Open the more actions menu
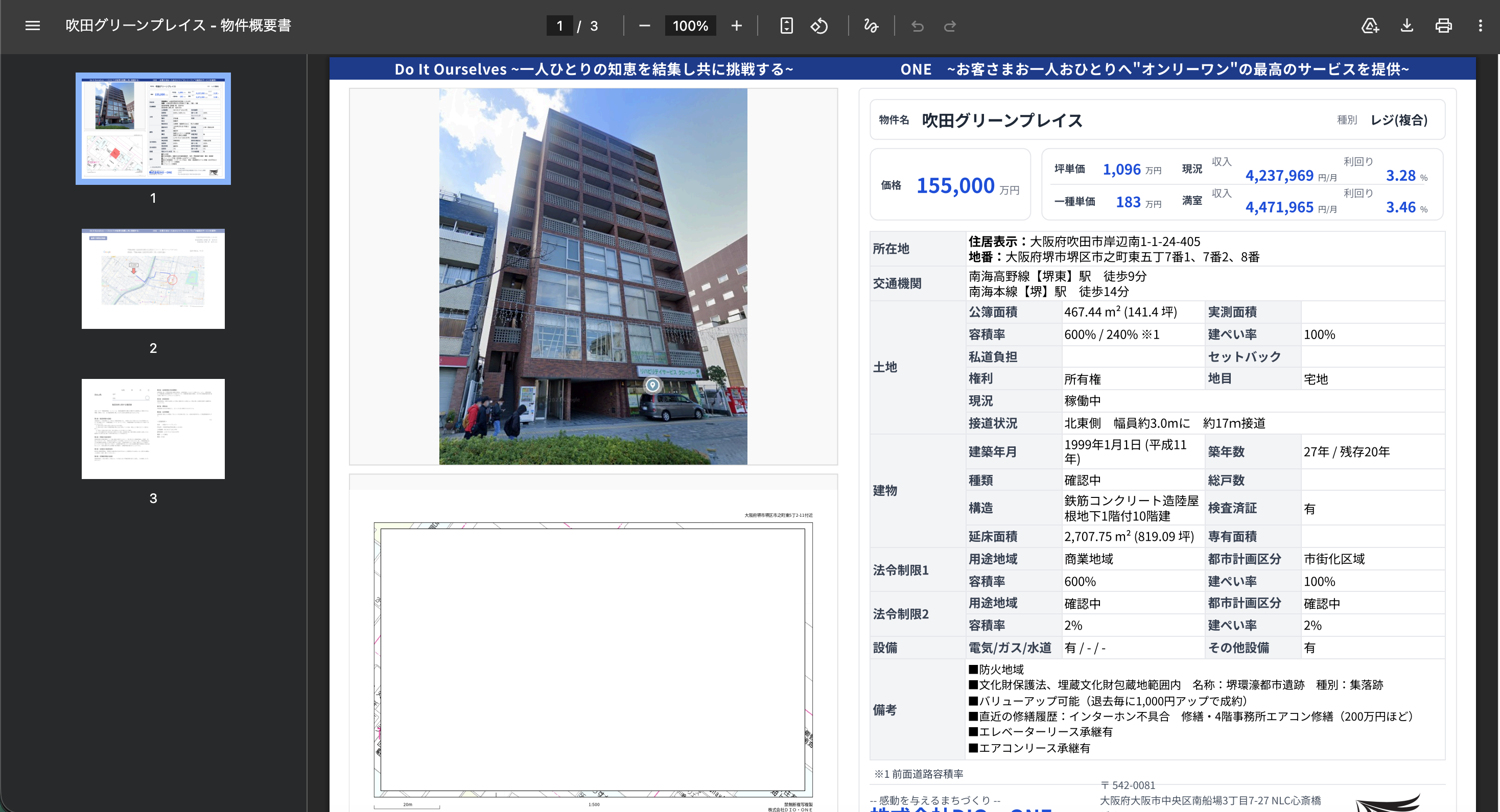Screen dimensions: 1500x812 click(1480, 26)
